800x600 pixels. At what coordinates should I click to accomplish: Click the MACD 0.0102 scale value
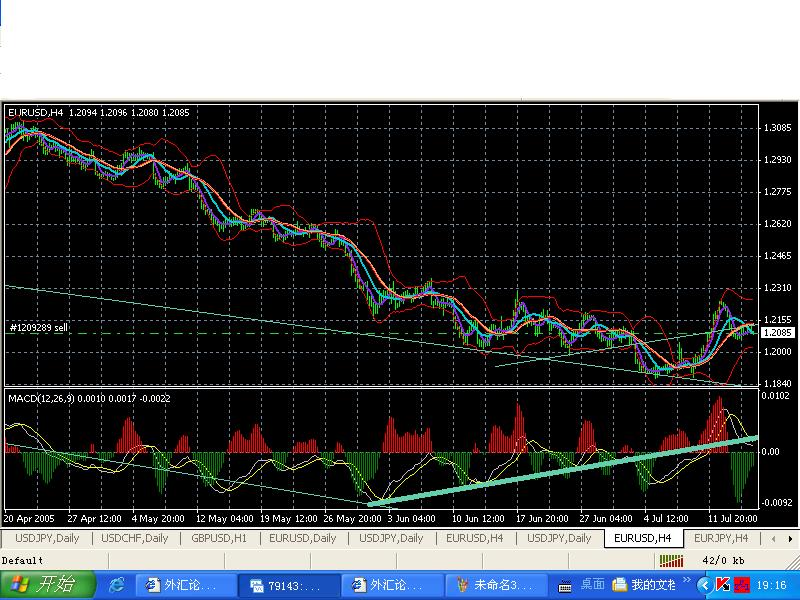click(x=776, y=395)
